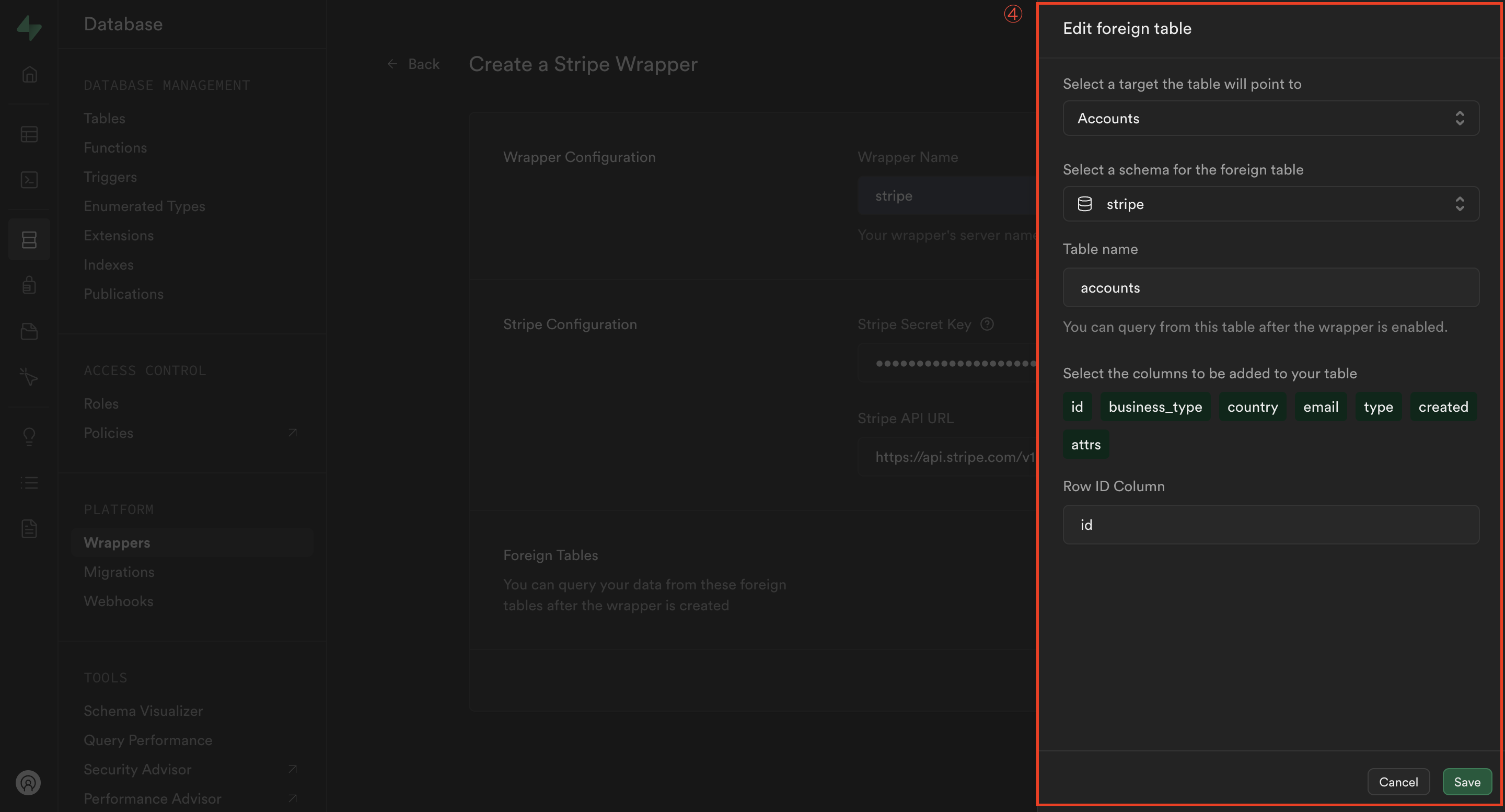Click the Table name input field
Viewport: 1505px width, 812px height.
(1271, 287)
